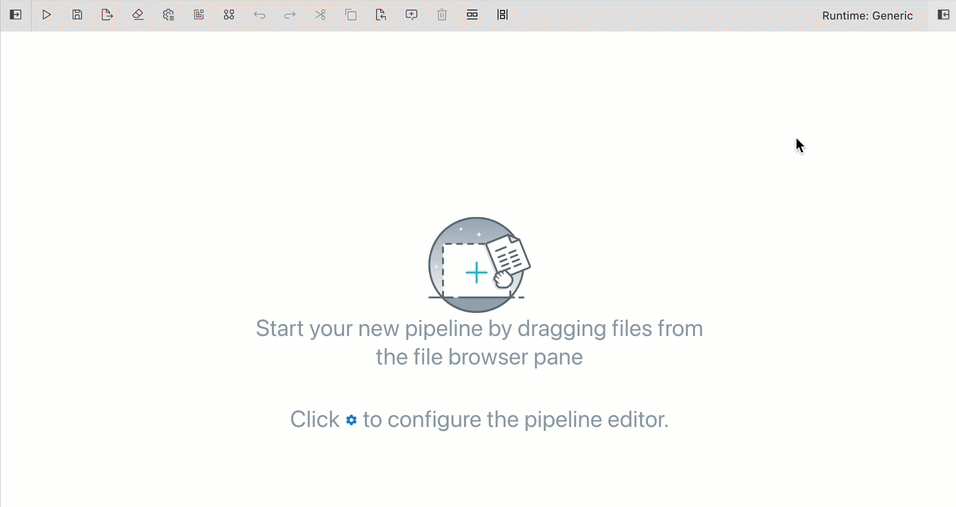Click the delete trash icon
Image resolution: width=956 pixels, height=507 pixels.
click(x=442, y=15)
